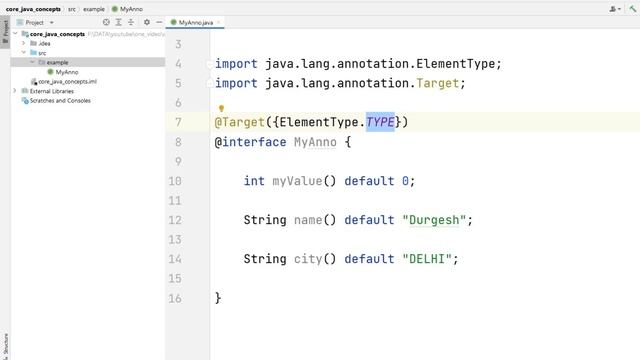The width and height of the screenshot is (640, 360).
Task: Close the MyAnno.java tab
Action: [219, 22]
